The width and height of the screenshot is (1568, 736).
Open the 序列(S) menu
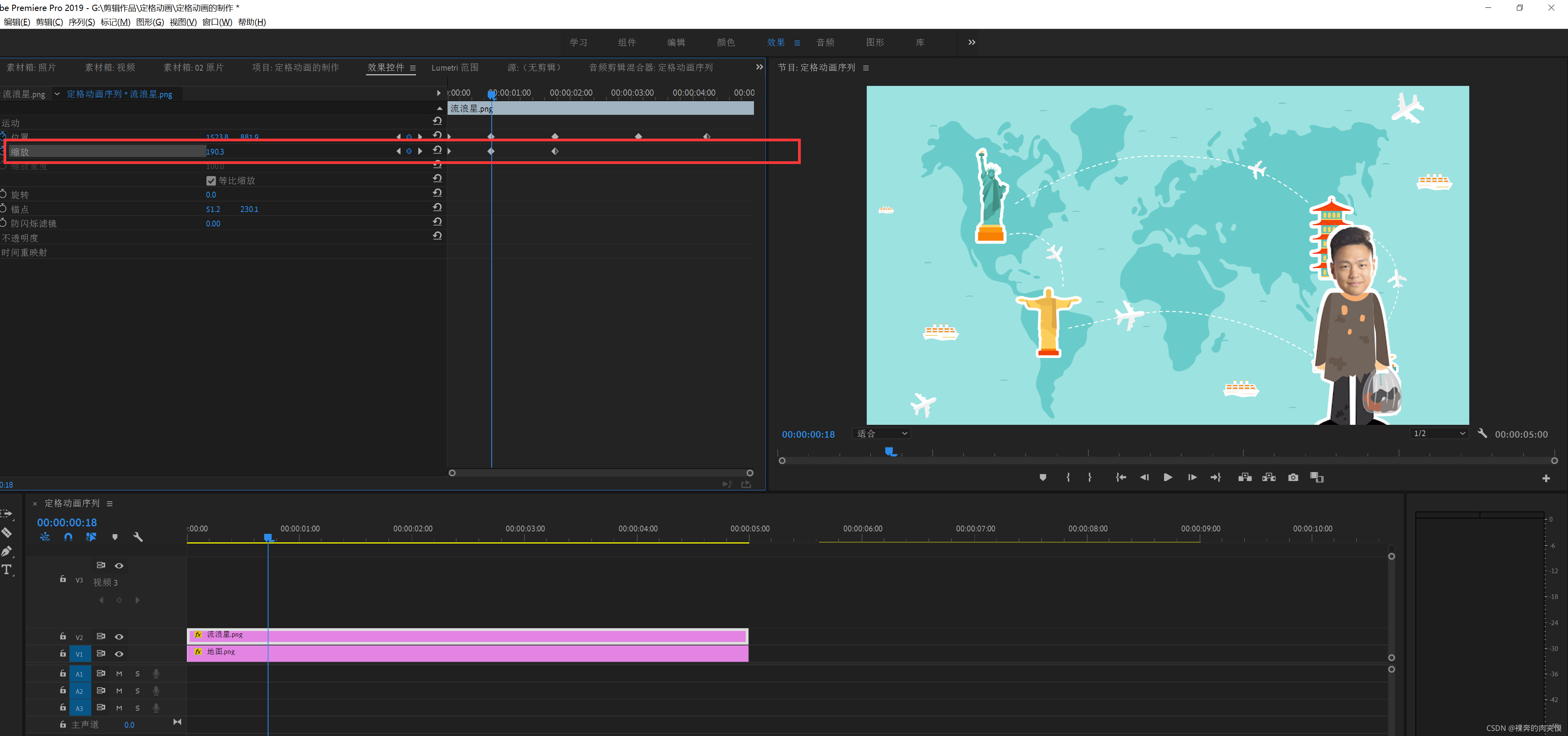coord(81,22)
